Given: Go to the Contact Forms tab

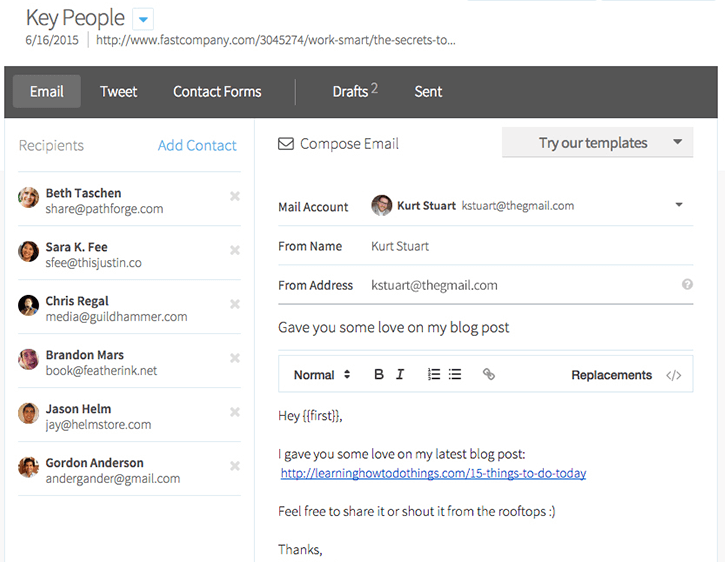Looking at the screenshot, I should coord(217,92).
